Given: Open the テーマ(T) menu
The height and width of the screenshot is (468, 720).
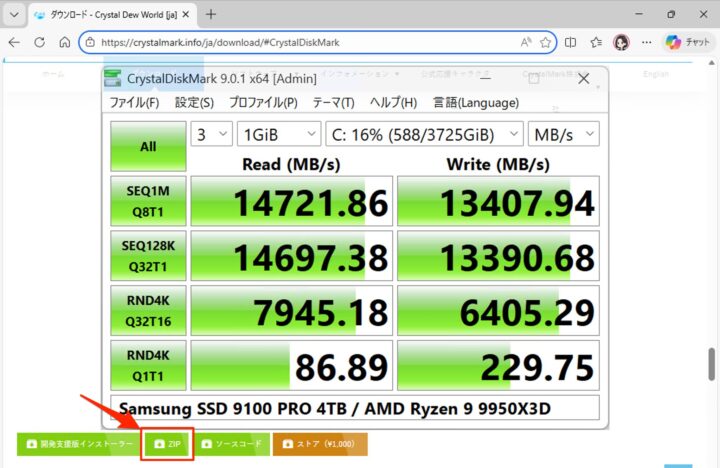Looking at the screenshot, I should pyautogui.click(x=333, y=103).
